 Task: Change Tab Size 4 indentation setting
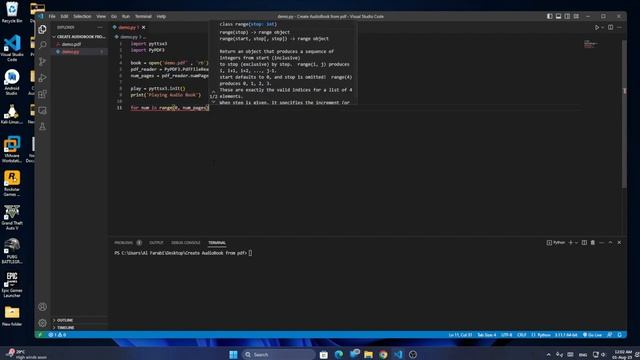pyautogui.click(x=487, y=335)
